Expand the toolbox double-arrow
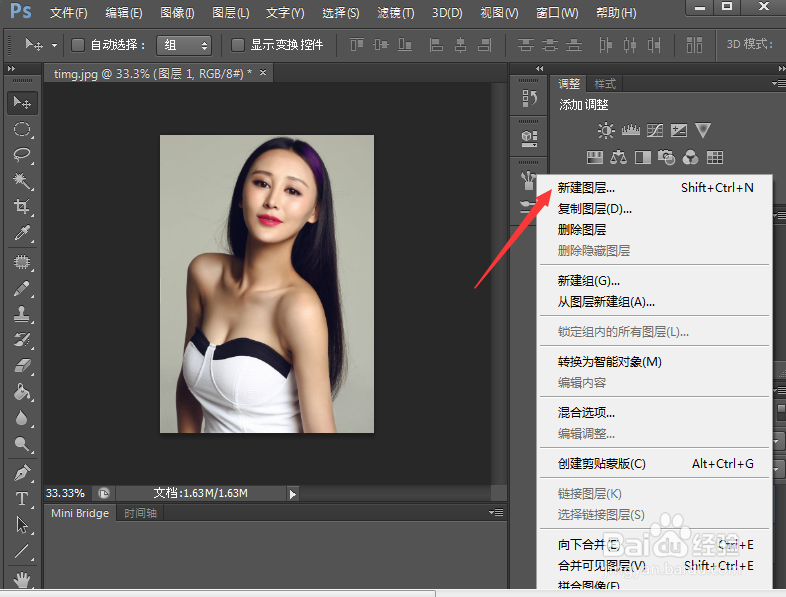The width and height of the screenshot is (786, 597). tap(12, 69)
